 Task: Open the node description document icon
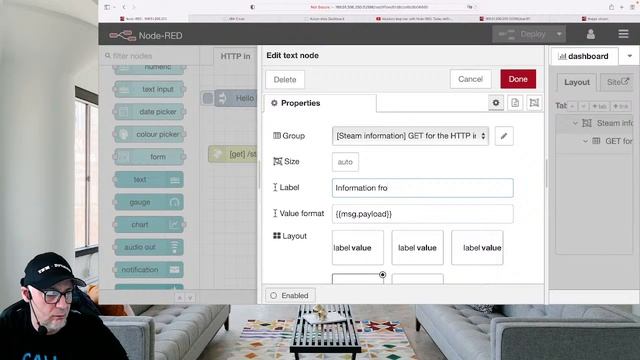[x=515, y=103]
